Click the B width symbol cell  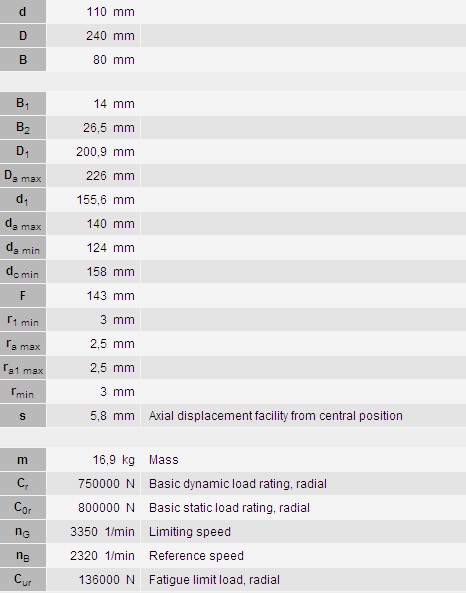coord(23,60)
